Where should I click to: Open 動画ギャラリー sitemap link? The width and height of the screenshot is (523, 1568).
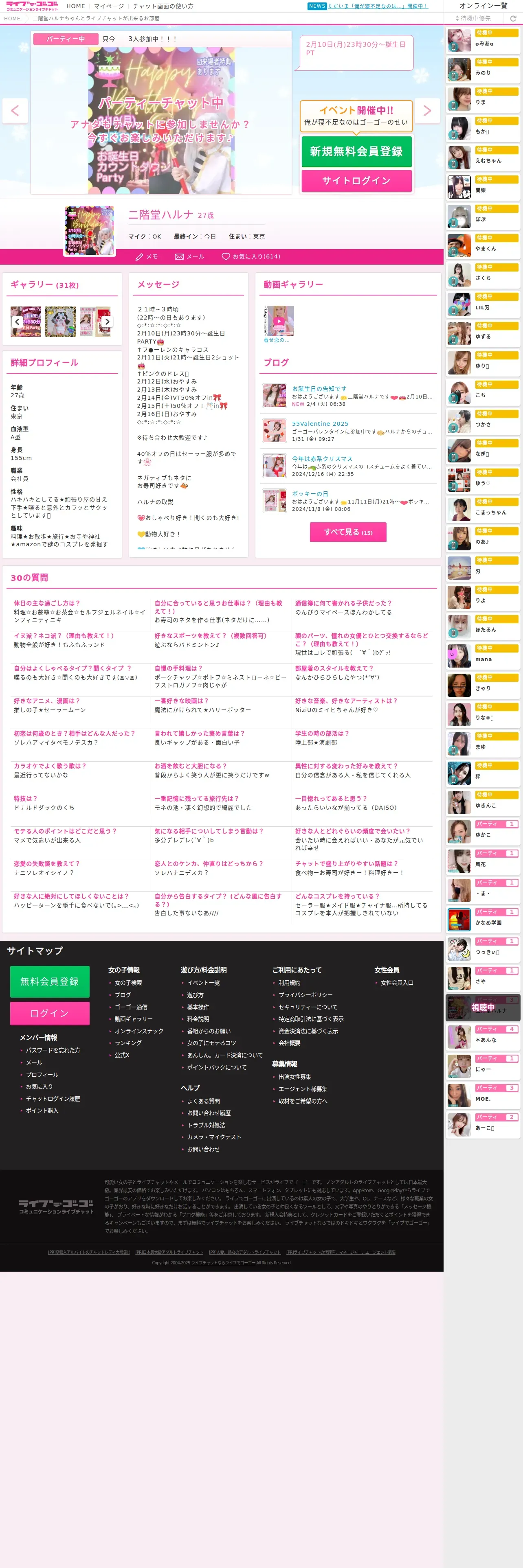point(133,1019)
